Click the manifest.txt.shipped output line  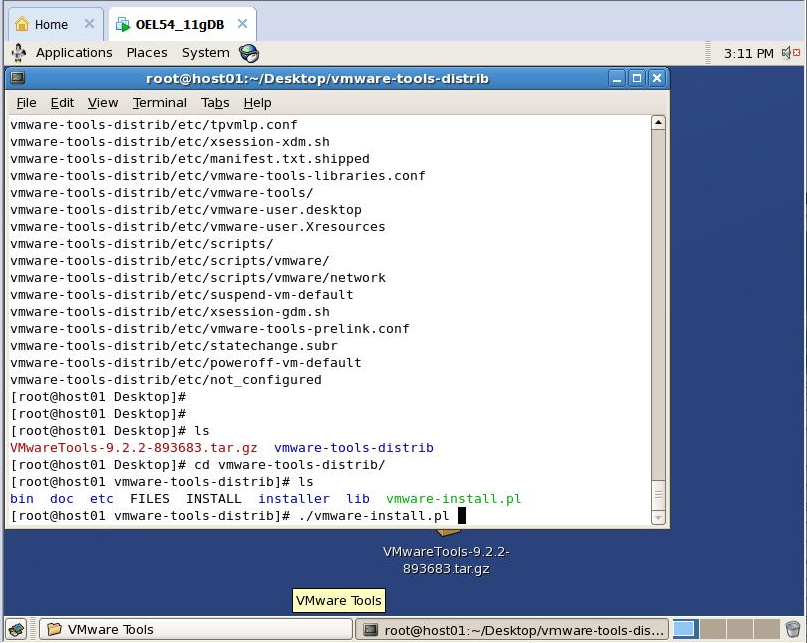coord(190,159)
